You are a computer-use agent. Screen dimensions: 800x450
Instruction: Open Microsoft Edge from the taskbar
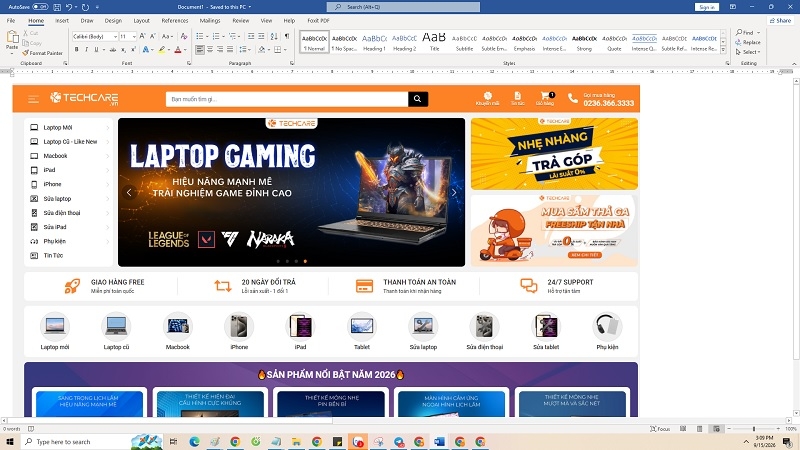[194, 442]
